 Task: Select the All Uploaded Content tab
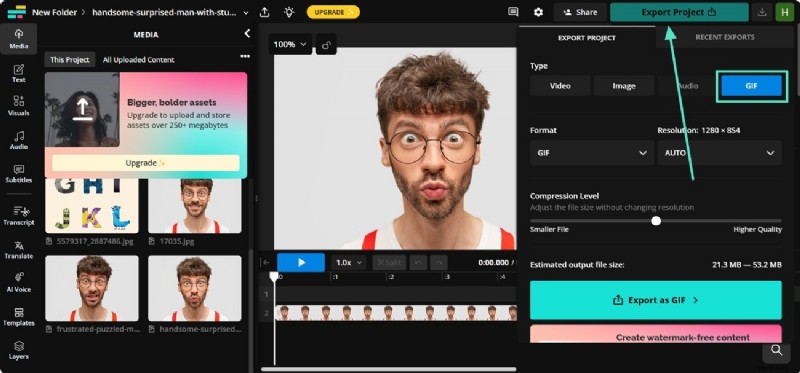pyautogui.click(x=138, y=60)
